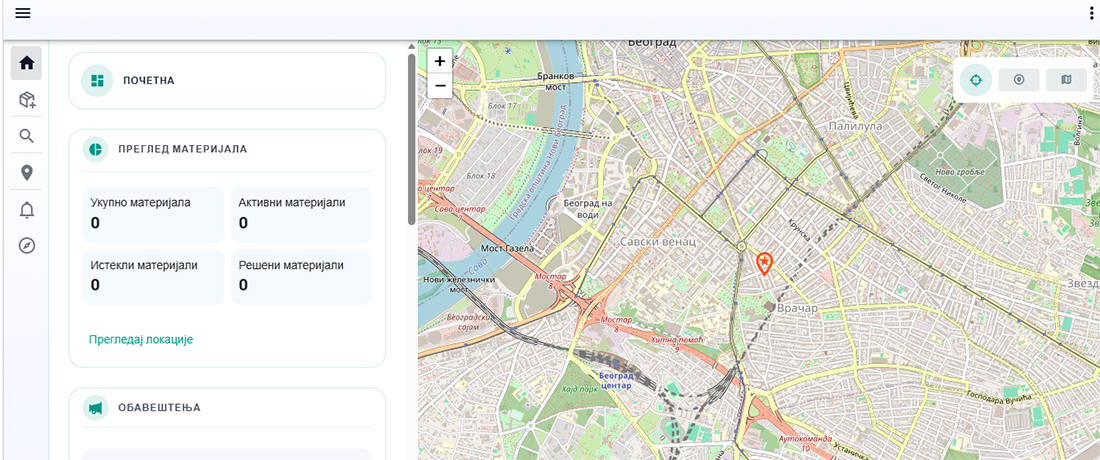Zoom out on the map
1100x460 pixels.
(440, 86)
